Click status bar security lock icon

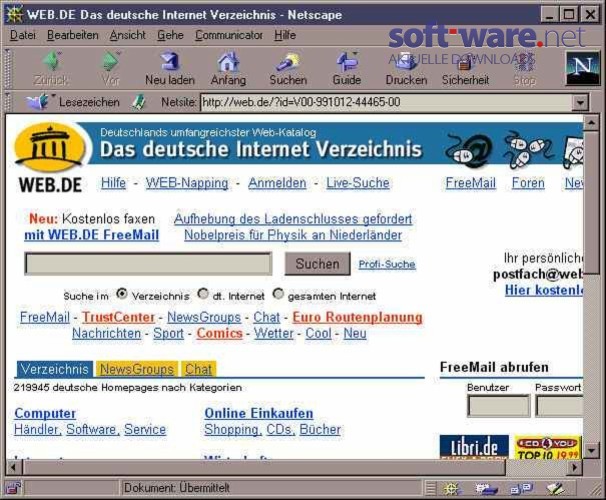pyautogui.click(x=14, y=488)
